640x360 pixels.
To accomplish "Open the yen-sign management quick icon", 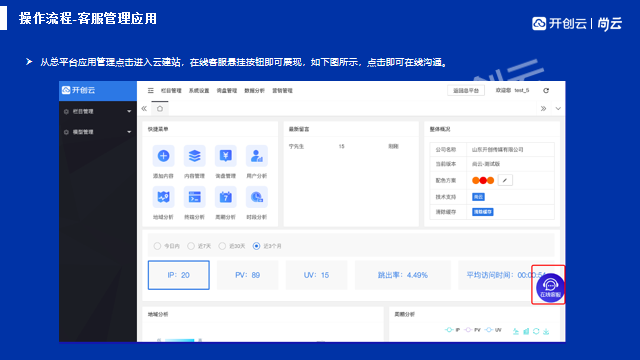I will (226, 156).
